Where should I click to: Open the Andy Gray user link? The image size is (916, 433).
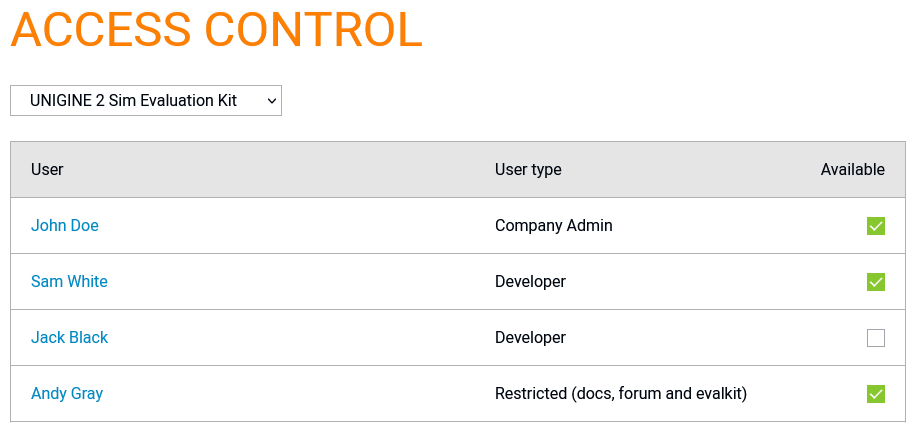[x=67, y=394]
